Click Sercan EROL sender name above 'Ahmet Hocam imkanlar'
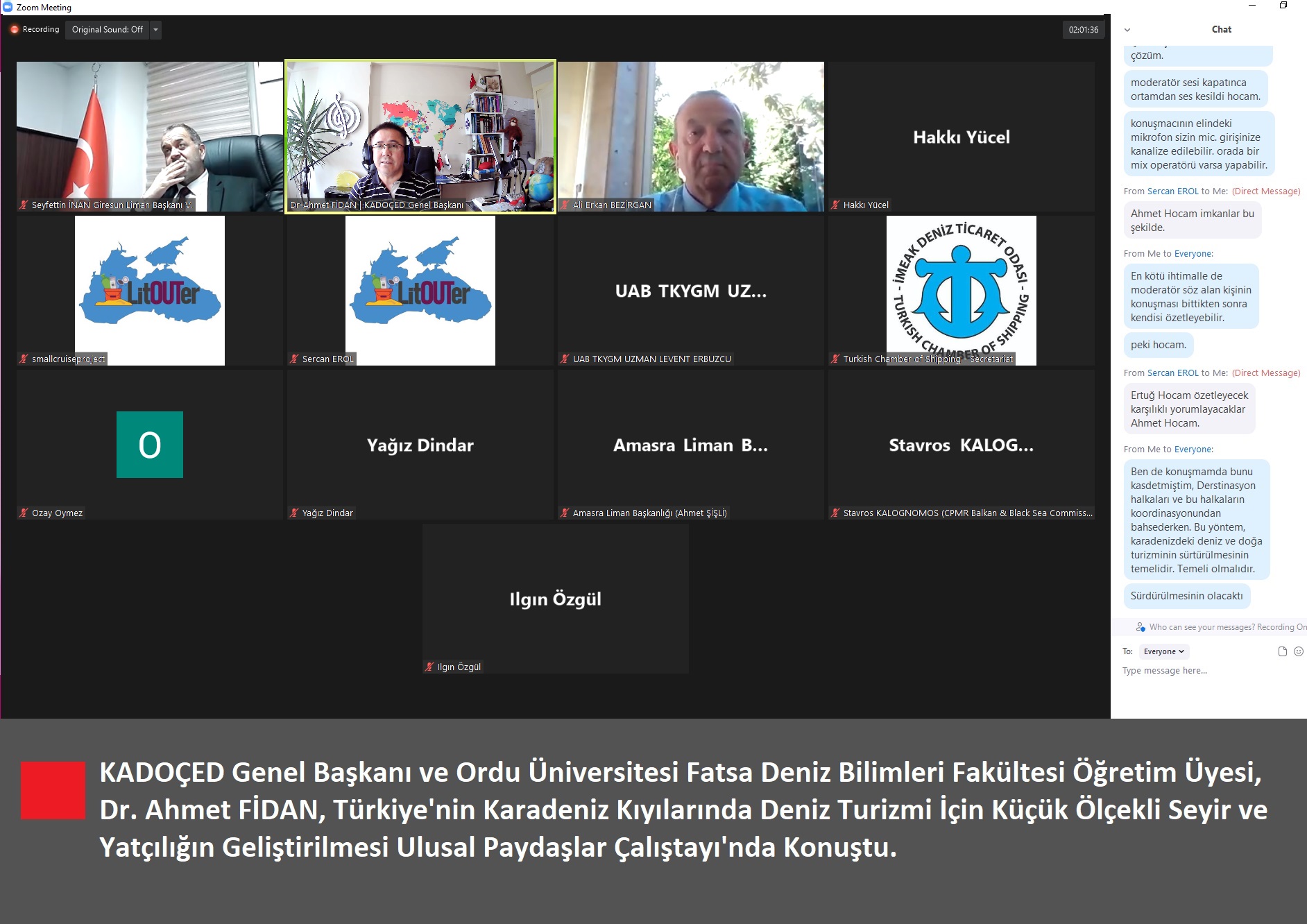This screenshot has width=1307, height=924. tap(1172, 191)
